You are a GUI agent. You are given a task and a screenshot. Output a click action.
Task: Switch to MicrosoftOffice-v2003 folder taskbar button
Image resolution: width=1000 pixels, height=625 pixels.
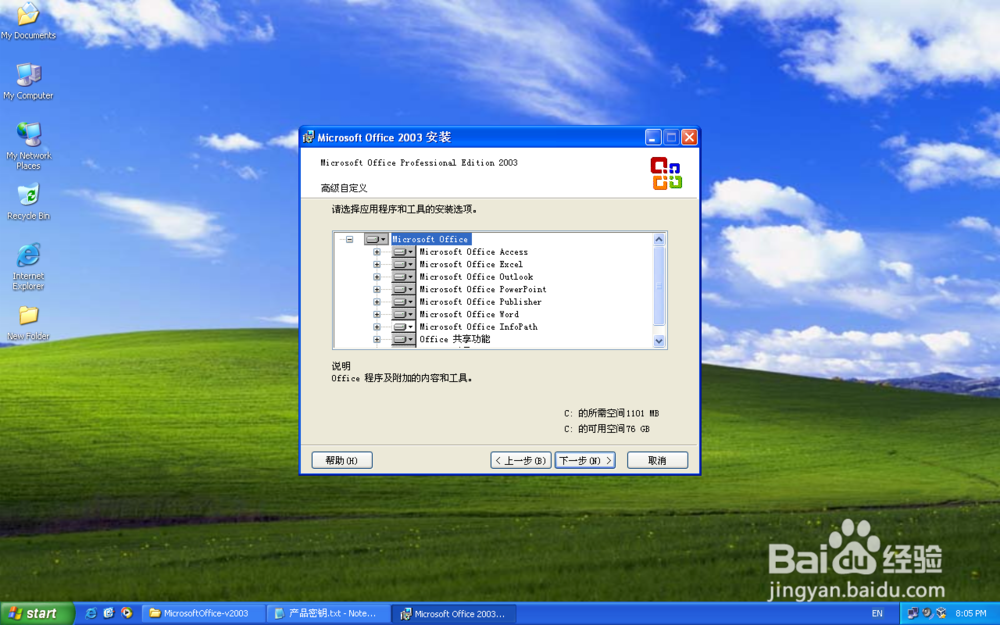click(x=201, y=613)
